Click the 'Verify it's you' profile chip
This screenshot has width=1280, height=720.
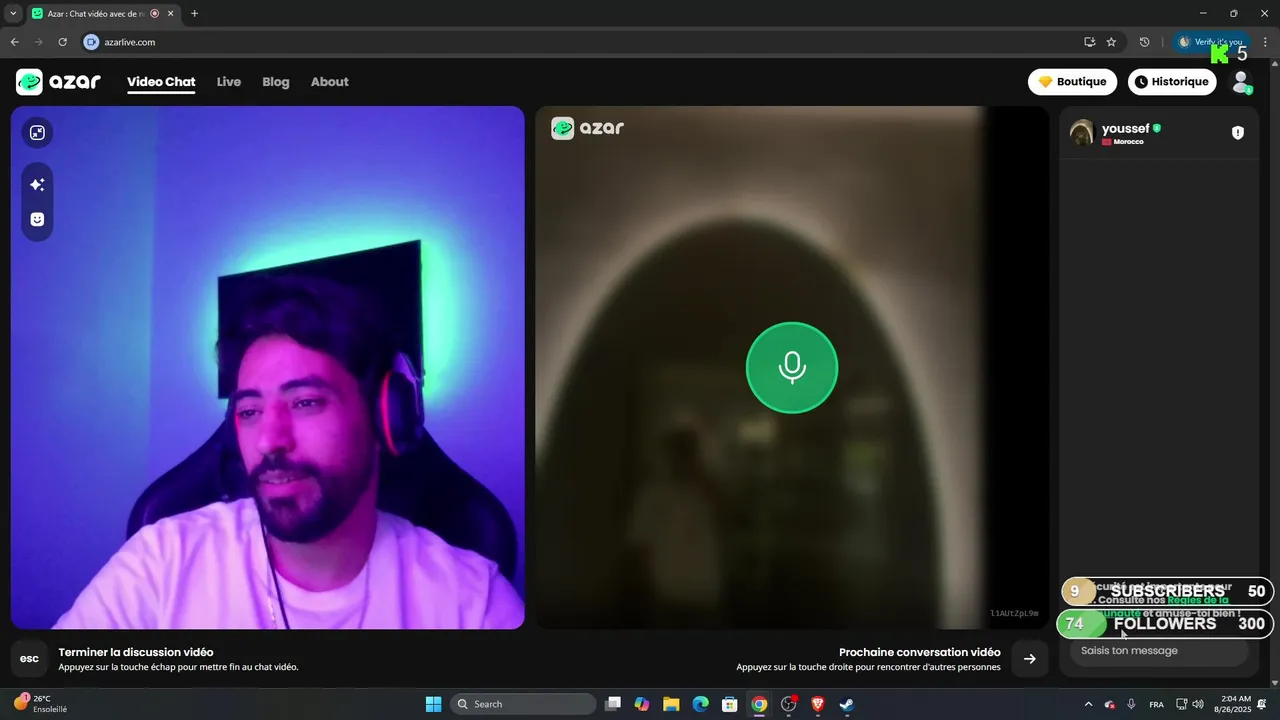(x=1210, y=42)
